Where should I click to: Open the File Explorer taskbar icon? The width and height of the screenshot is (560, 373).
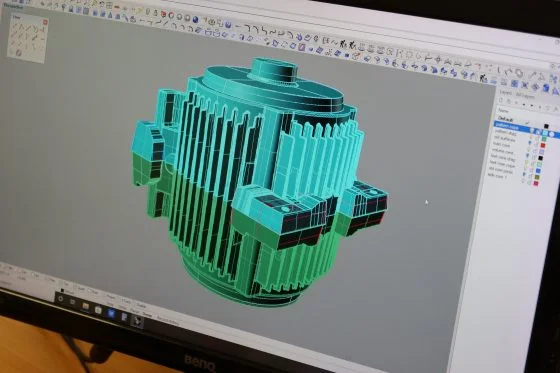tap(86, 306)
